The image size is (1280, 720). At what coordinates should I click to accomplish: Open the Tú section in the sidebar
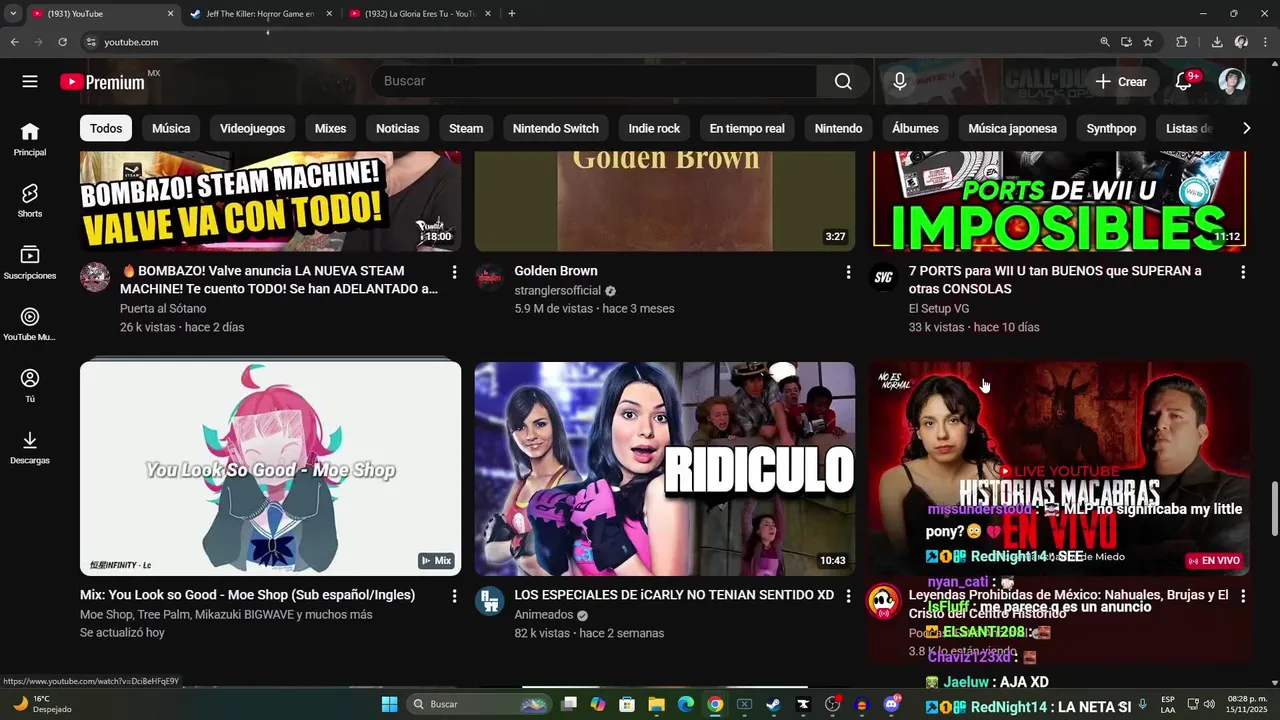point(30,386)
